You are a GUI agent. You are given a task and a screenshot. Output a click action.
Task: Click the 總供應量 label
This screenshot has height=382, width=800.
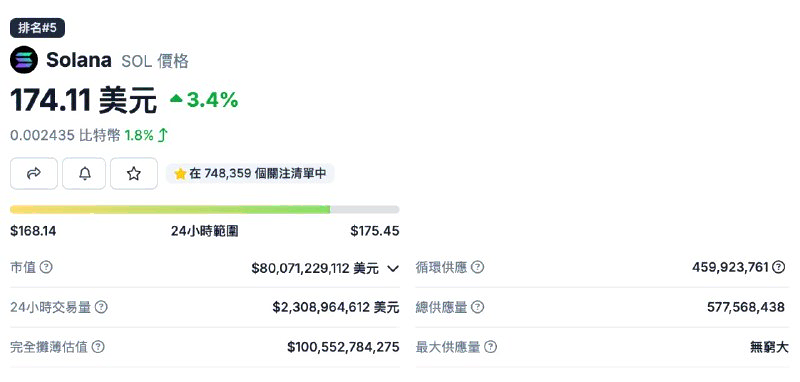(x=441, y=307)
